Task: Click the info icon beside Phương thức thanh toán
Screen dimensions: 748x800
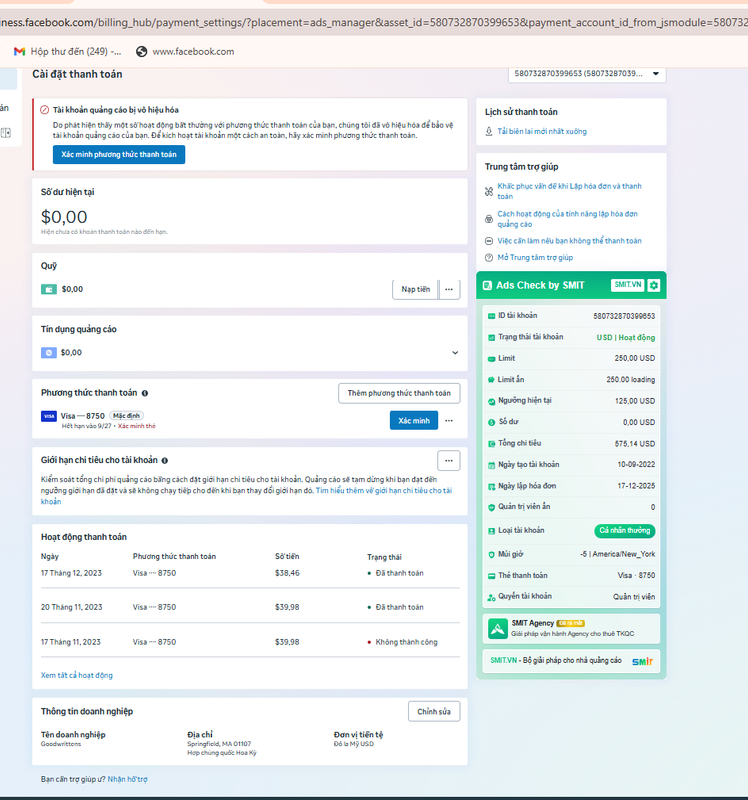Action: tap(145, 393)
